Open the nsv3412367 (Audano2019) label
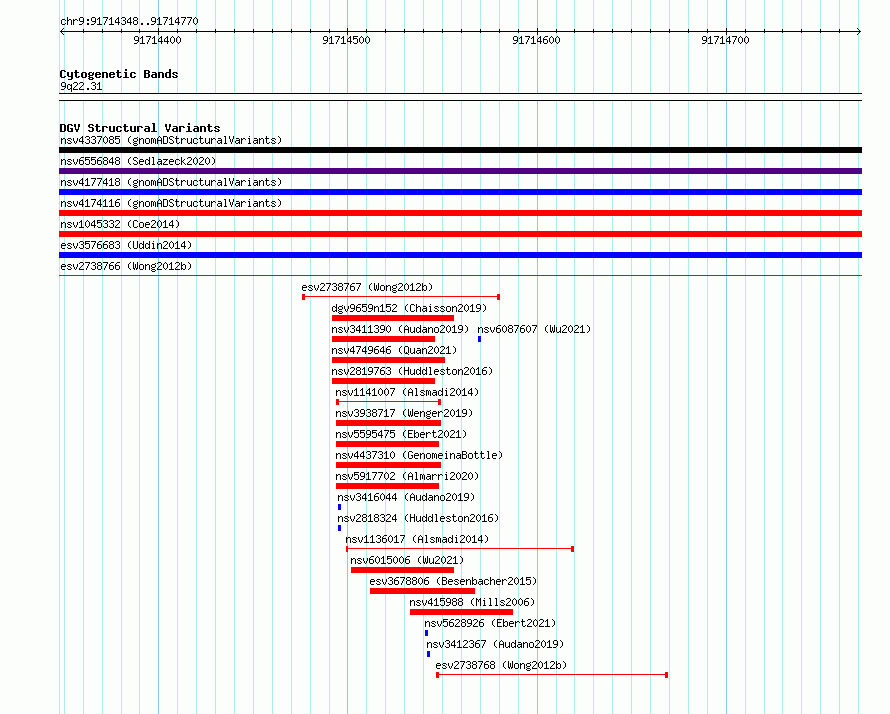 pyautogui.click(x=495, y=644)
